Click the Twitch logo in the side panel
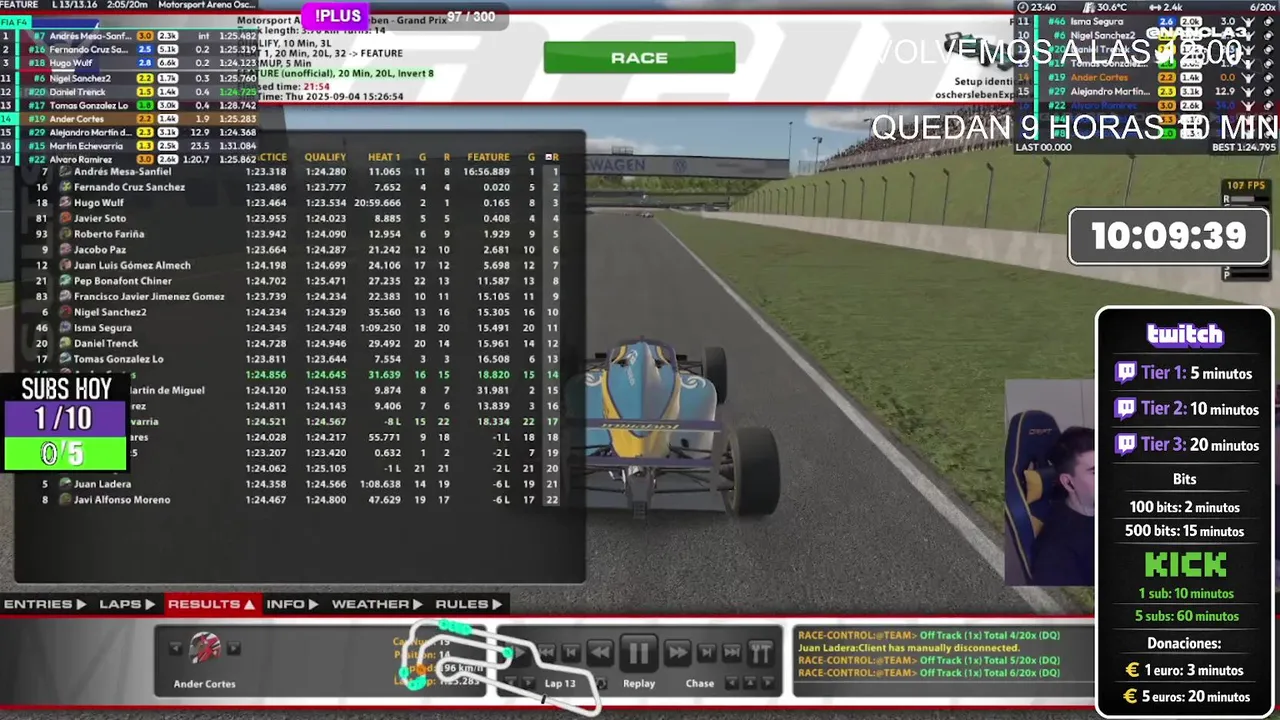Viewport: 1280px width, 720px height. point(1185,334)
